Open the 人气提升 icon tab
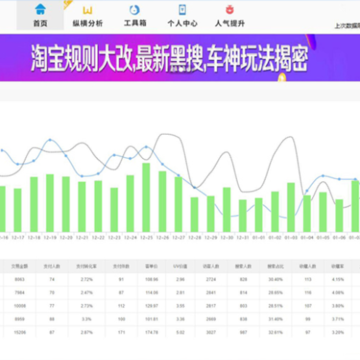Viewport: 360px width, 360px height. point(230,15)
